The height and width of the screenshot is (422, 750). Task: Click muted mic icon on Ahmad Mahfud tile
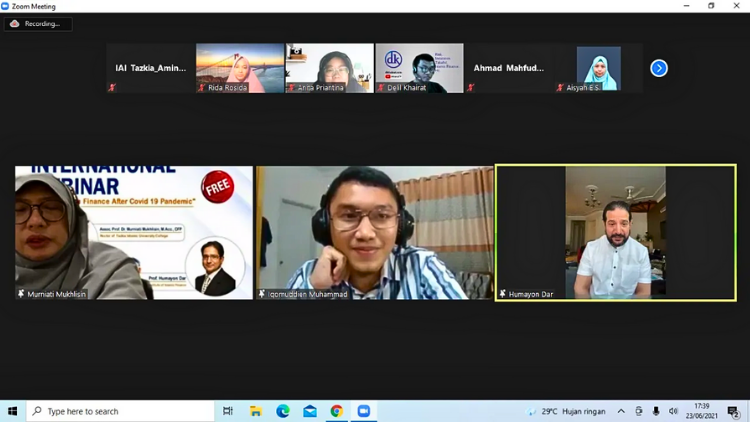tap(471, 88)
